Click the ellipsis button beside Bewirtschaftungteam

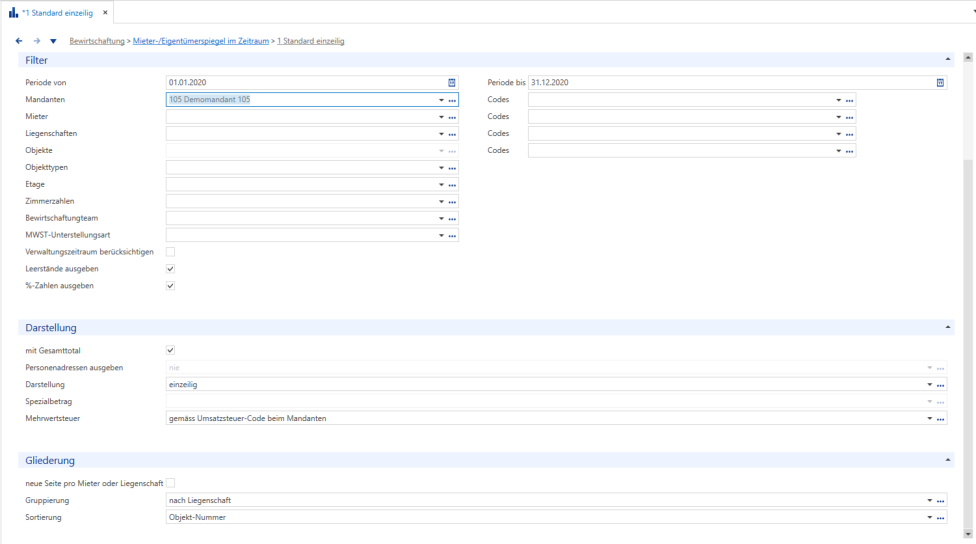453,218
